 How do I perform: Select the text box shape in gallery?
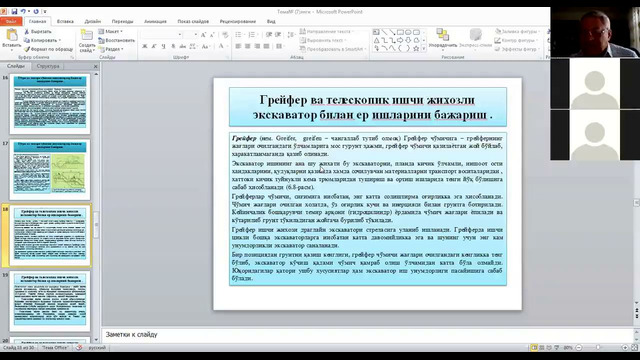click(376, 32)
